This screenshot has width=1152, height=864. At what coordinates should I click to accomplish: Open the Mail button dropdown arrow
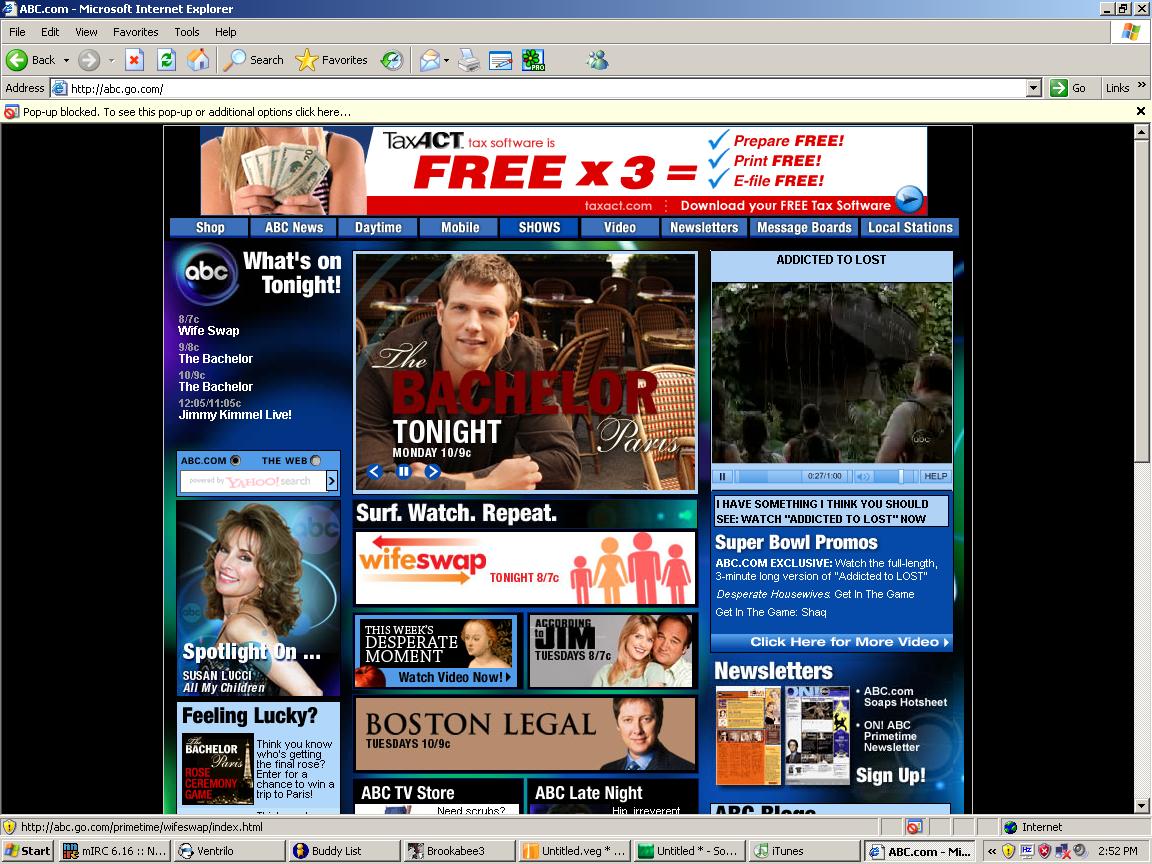[x=446, y=60]
